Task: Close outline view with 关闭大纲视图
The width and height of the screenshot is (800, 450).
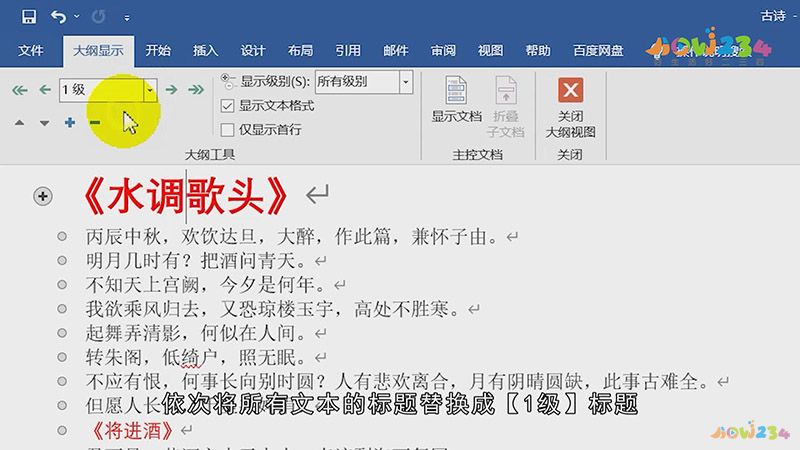Action: 570,108
